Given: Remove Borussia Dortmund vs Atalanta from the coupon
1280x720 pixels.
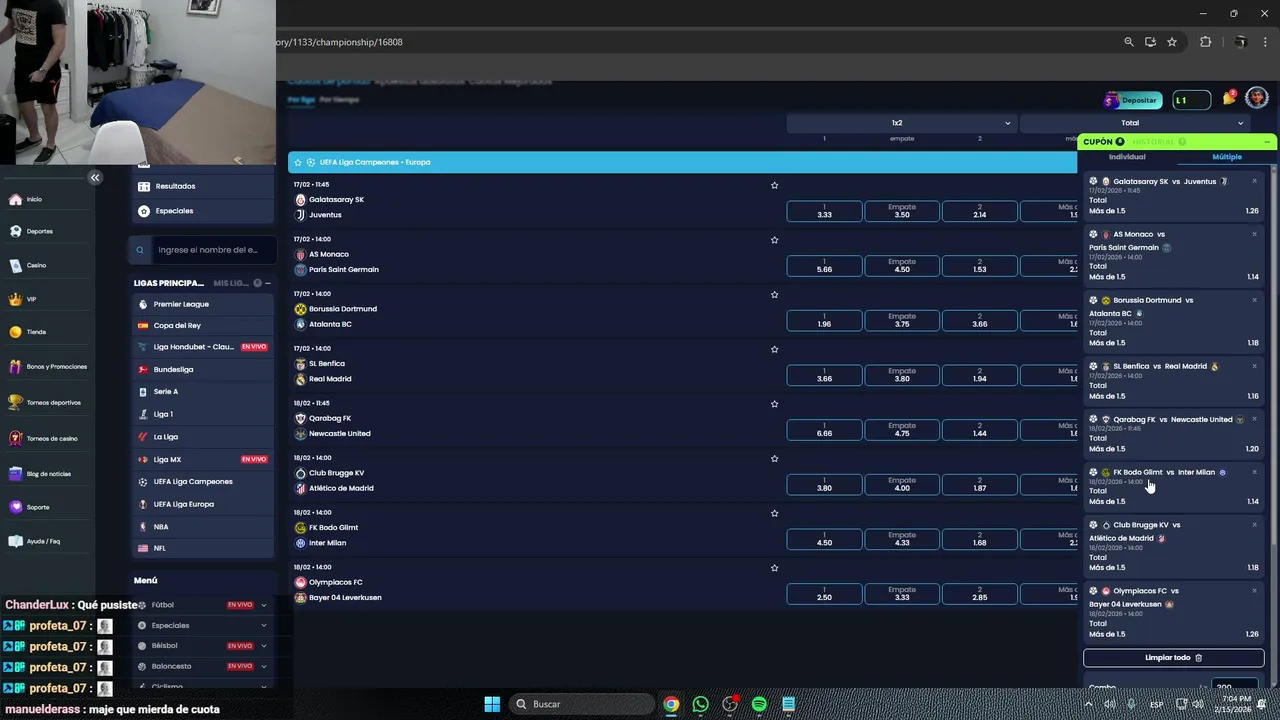Looking at the screenshot, I should [1254, 300].
